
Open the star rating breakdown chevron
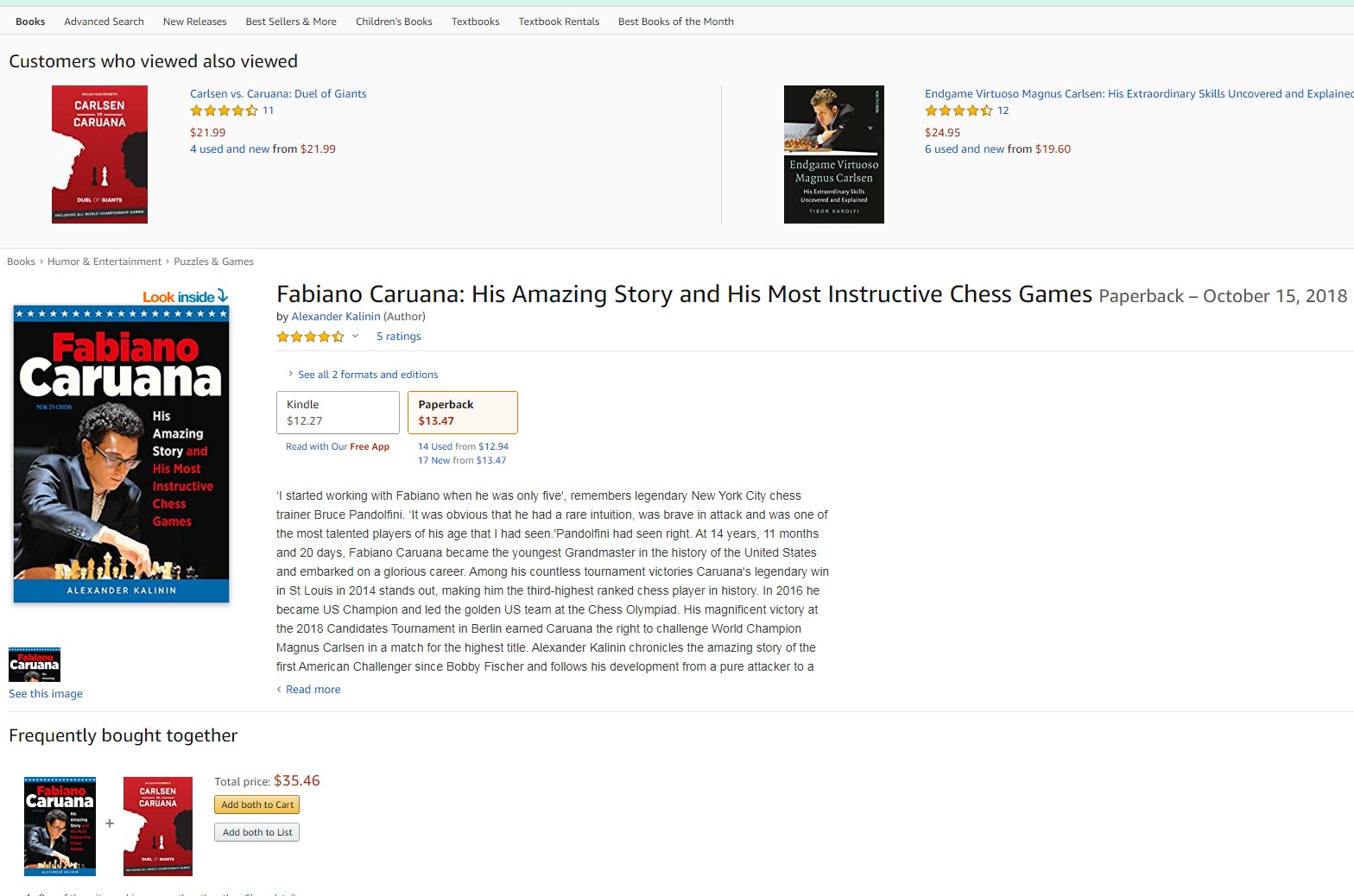(x=355, y=337)
